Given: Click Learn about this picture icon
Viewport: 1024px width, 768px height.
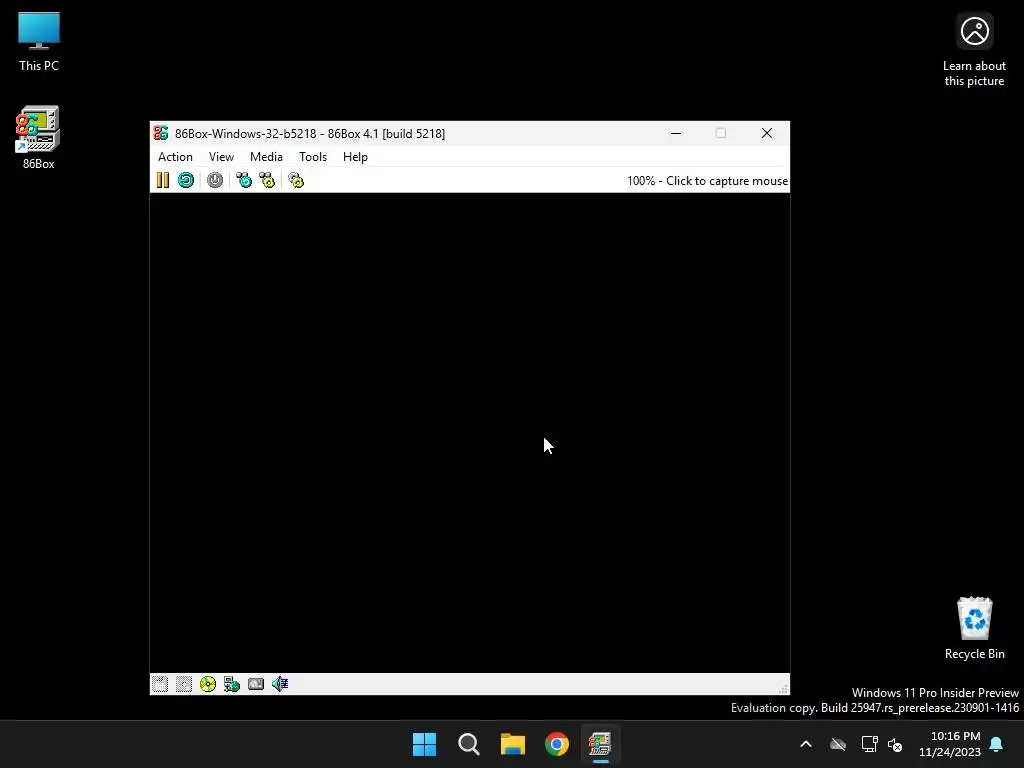Looking at the screenshot, I should 974,50.
